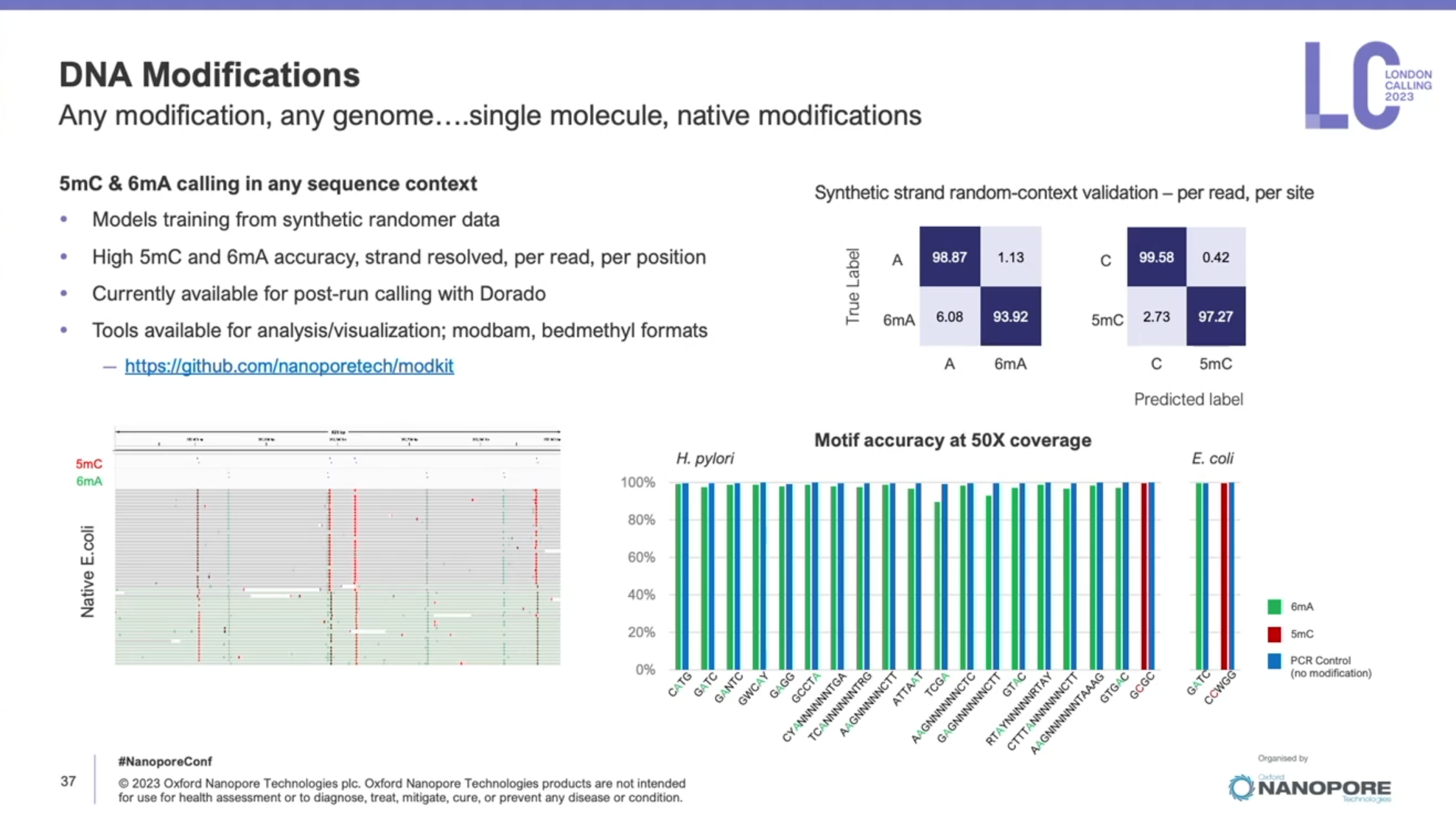Click the red 5mC track label
This screenshot has width=1456, height=821.
click(x=88, y=464)
